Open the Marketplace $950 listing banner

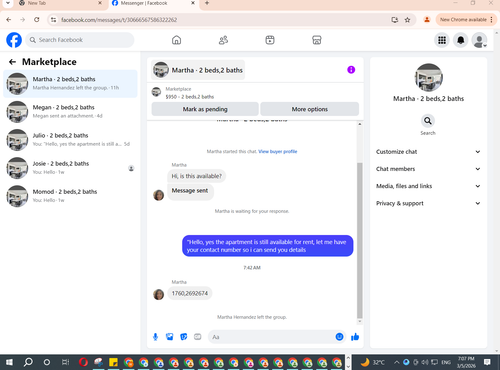pos(255,93)
